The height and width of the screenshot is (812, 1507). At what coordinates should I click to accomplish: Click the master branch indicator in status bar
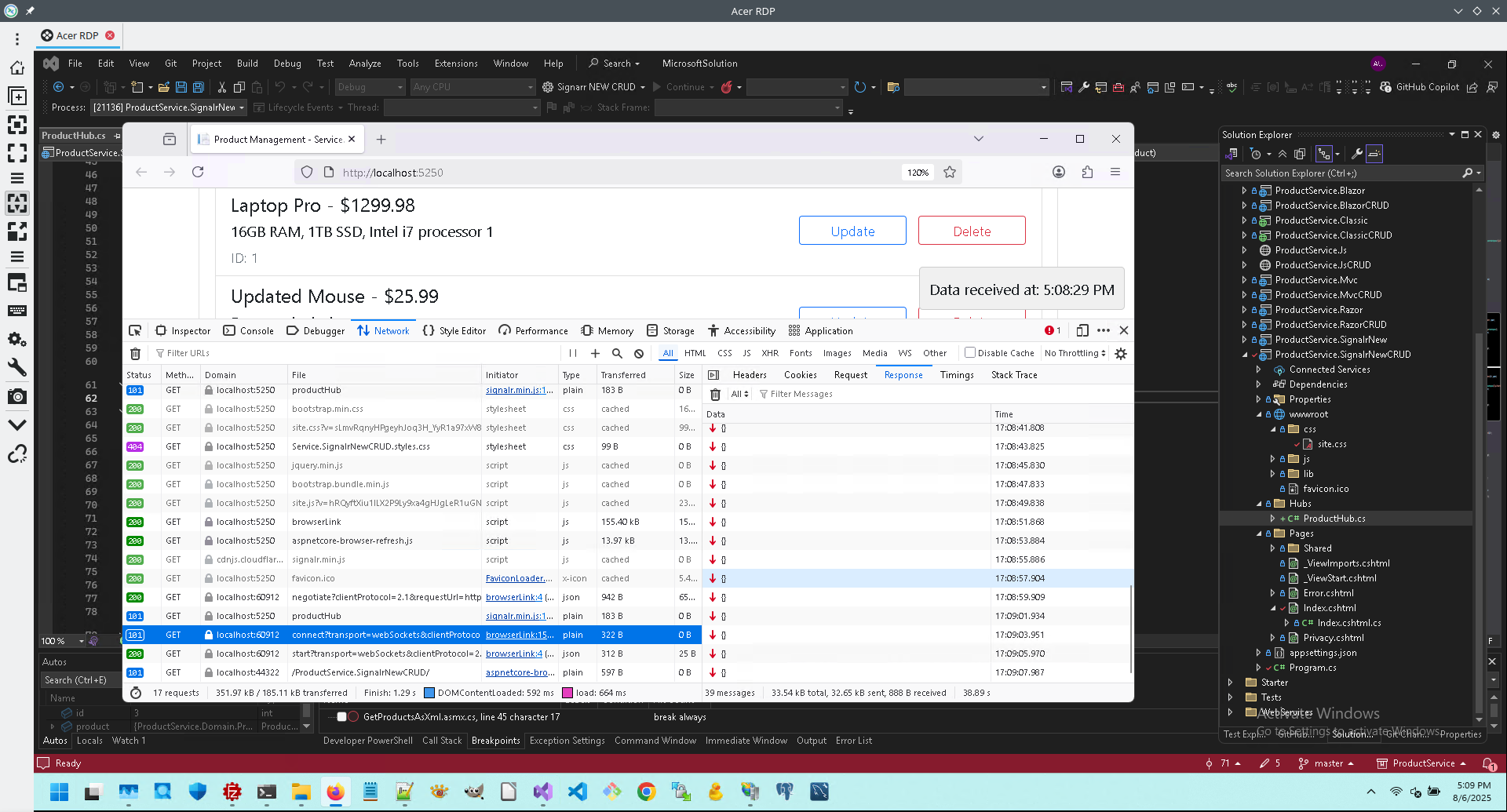coord(1326,763)
